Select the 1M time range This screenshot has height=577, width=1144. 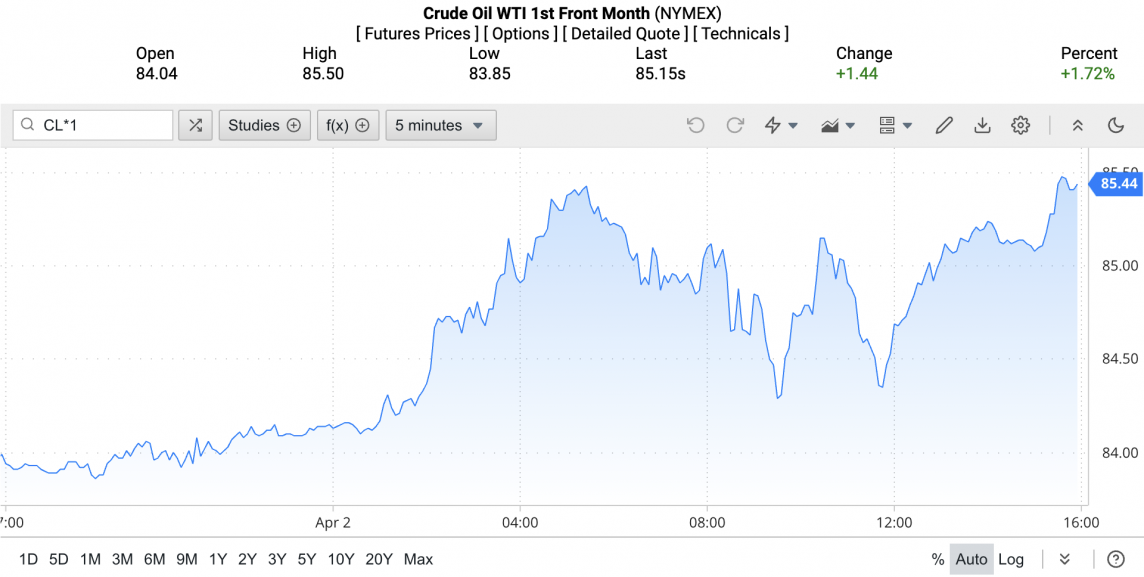90,559
